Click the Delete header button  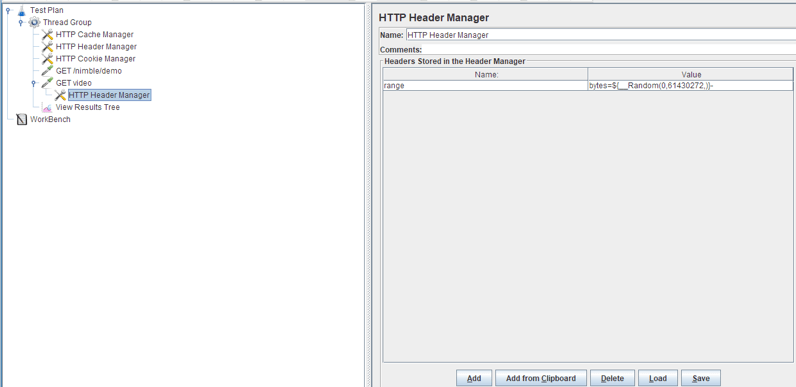tap(612, 378)
